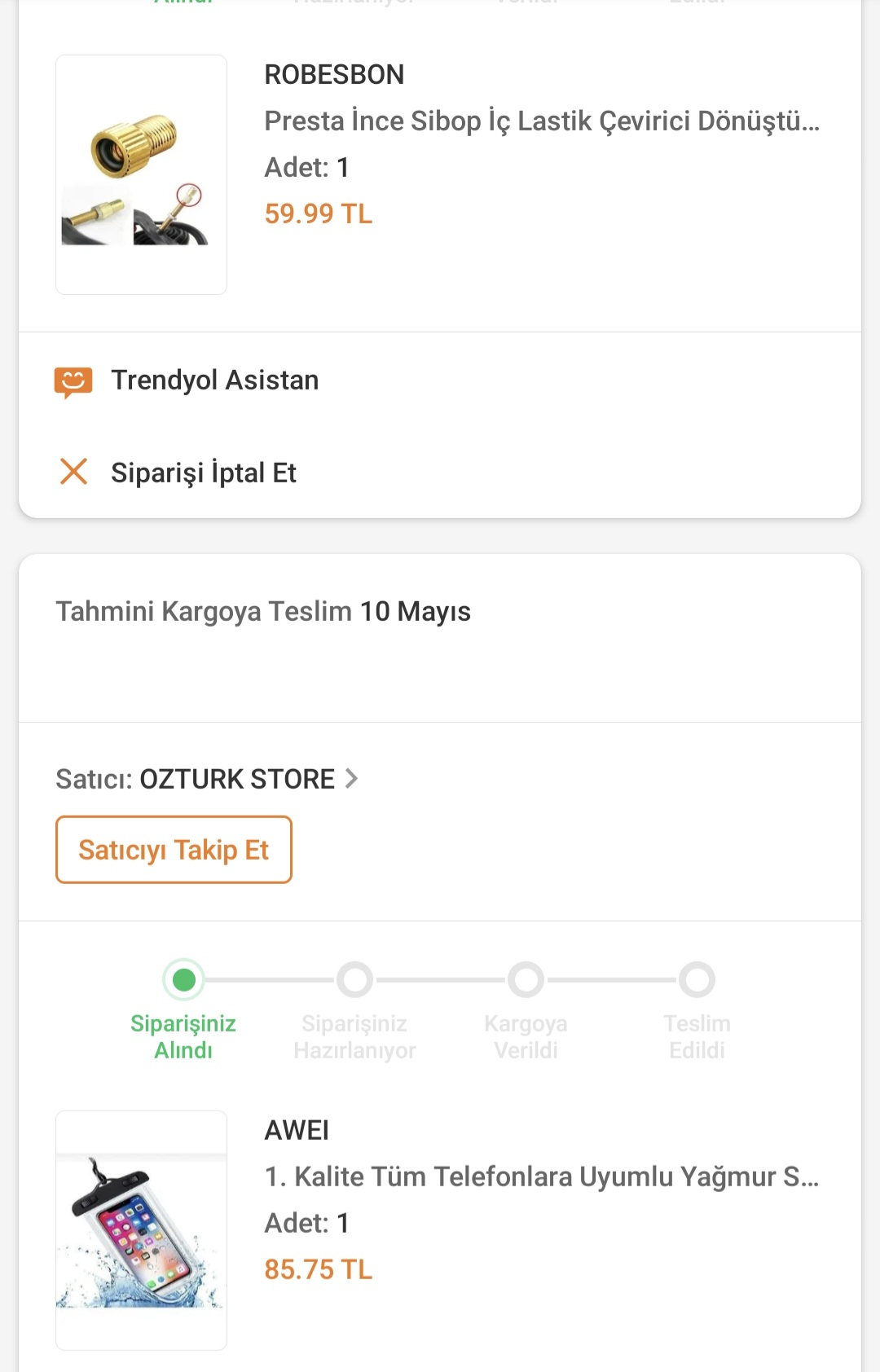Select the Teslim Edildi step circle
The image size is (880, 1372).
tap(697, 979)
